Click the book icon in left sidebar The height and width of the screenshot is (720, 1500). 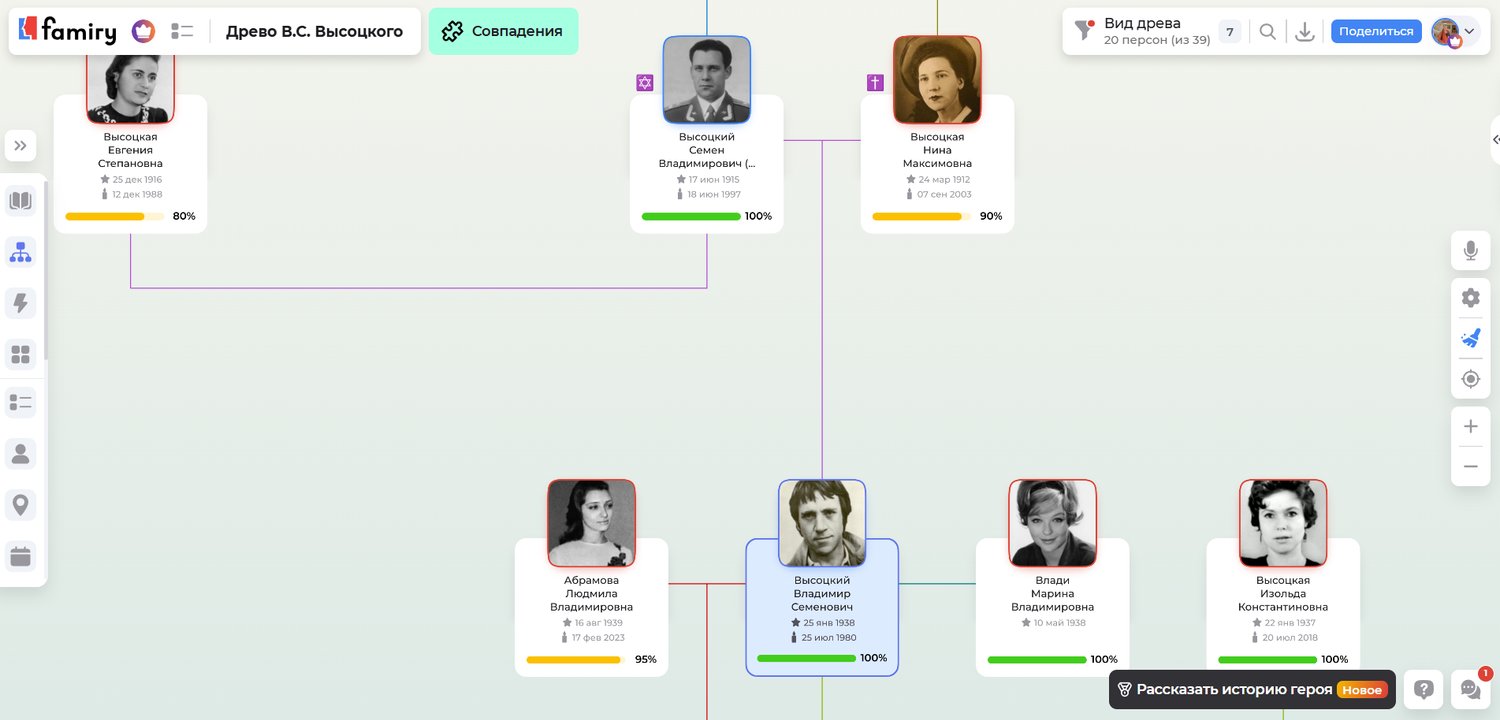click(x=20, y=201)
